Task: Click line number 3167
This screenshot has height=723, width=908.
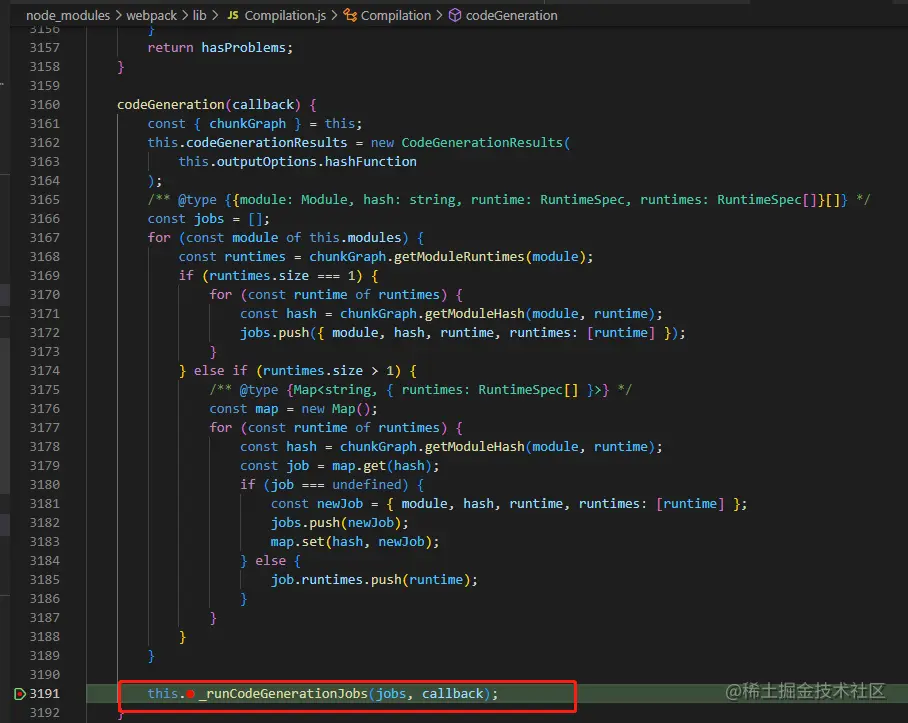Action: click(45, 238)
